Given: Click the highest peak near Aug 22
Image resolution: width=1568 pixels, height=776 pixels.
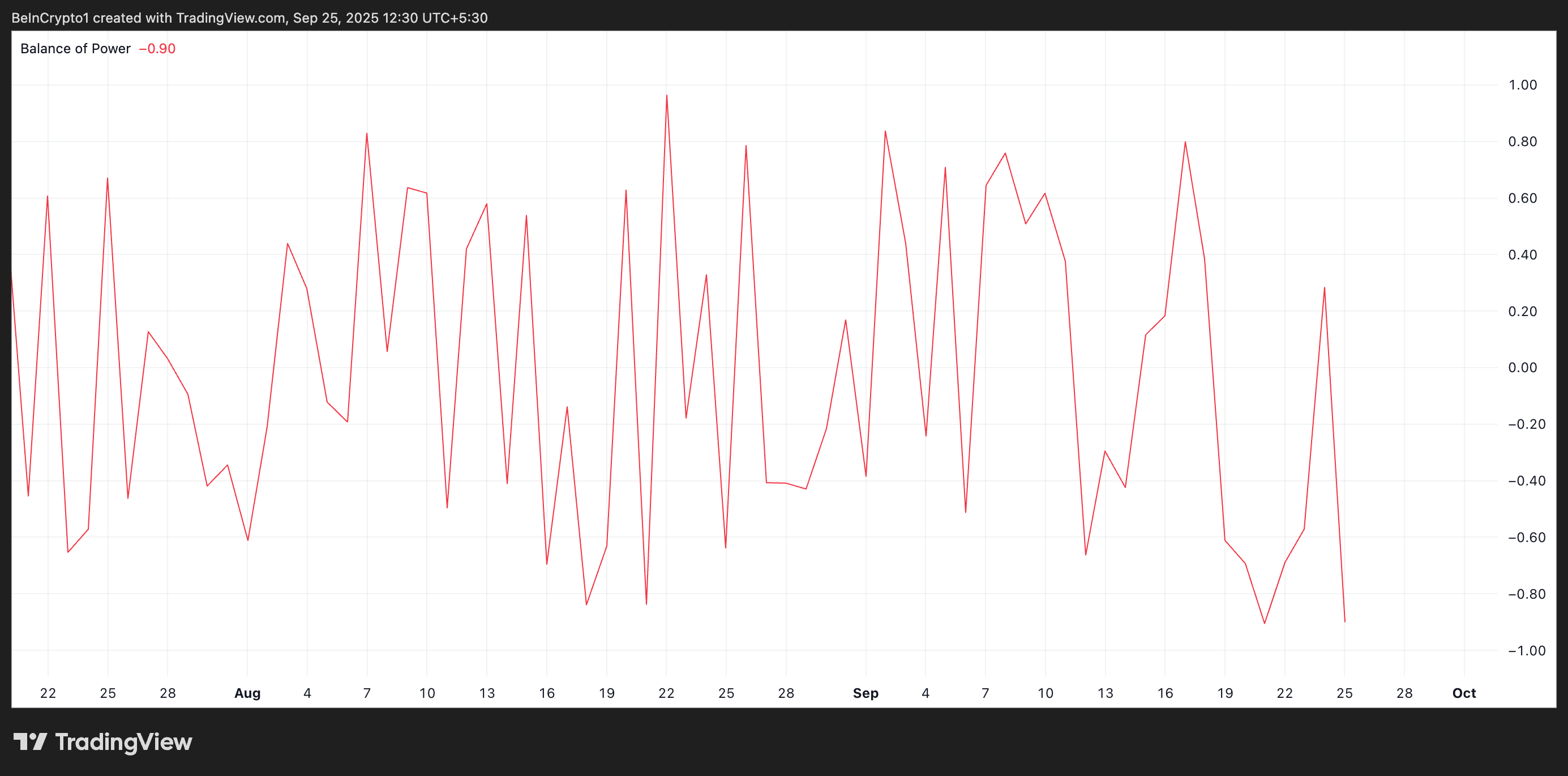Looking at the screenshot, I should [x=666, y=96].
